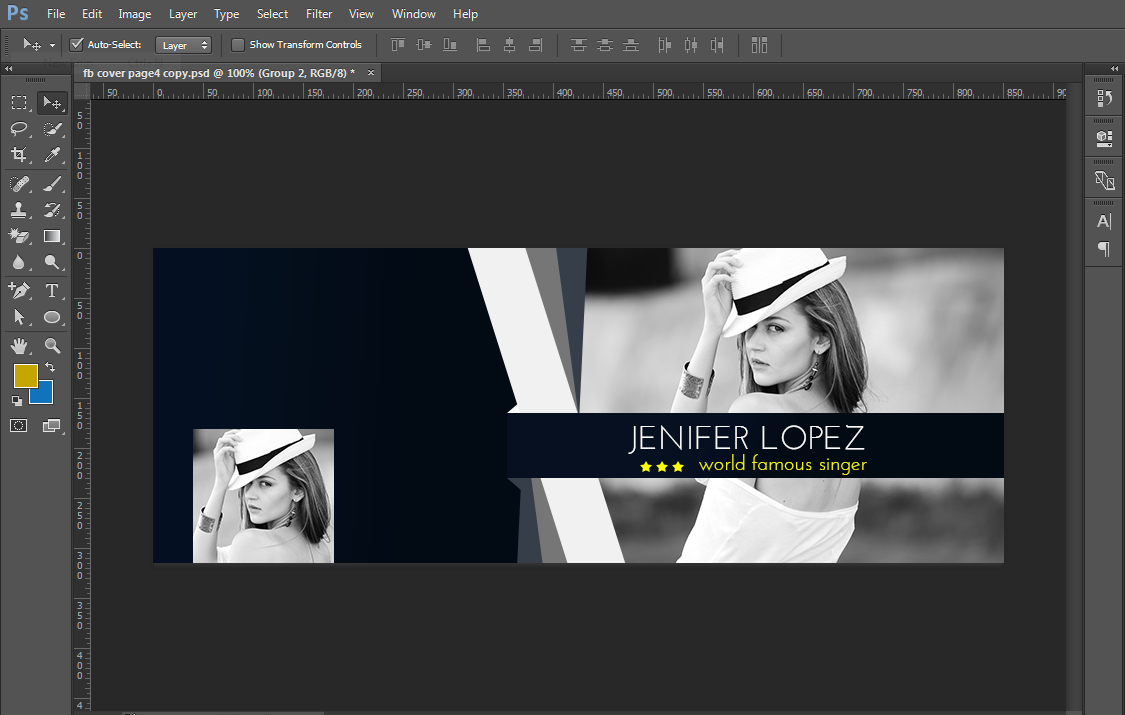Select the Lasso tool
Screen dimensions: 1125x715
pyautogui.click(x=19, y=129)
